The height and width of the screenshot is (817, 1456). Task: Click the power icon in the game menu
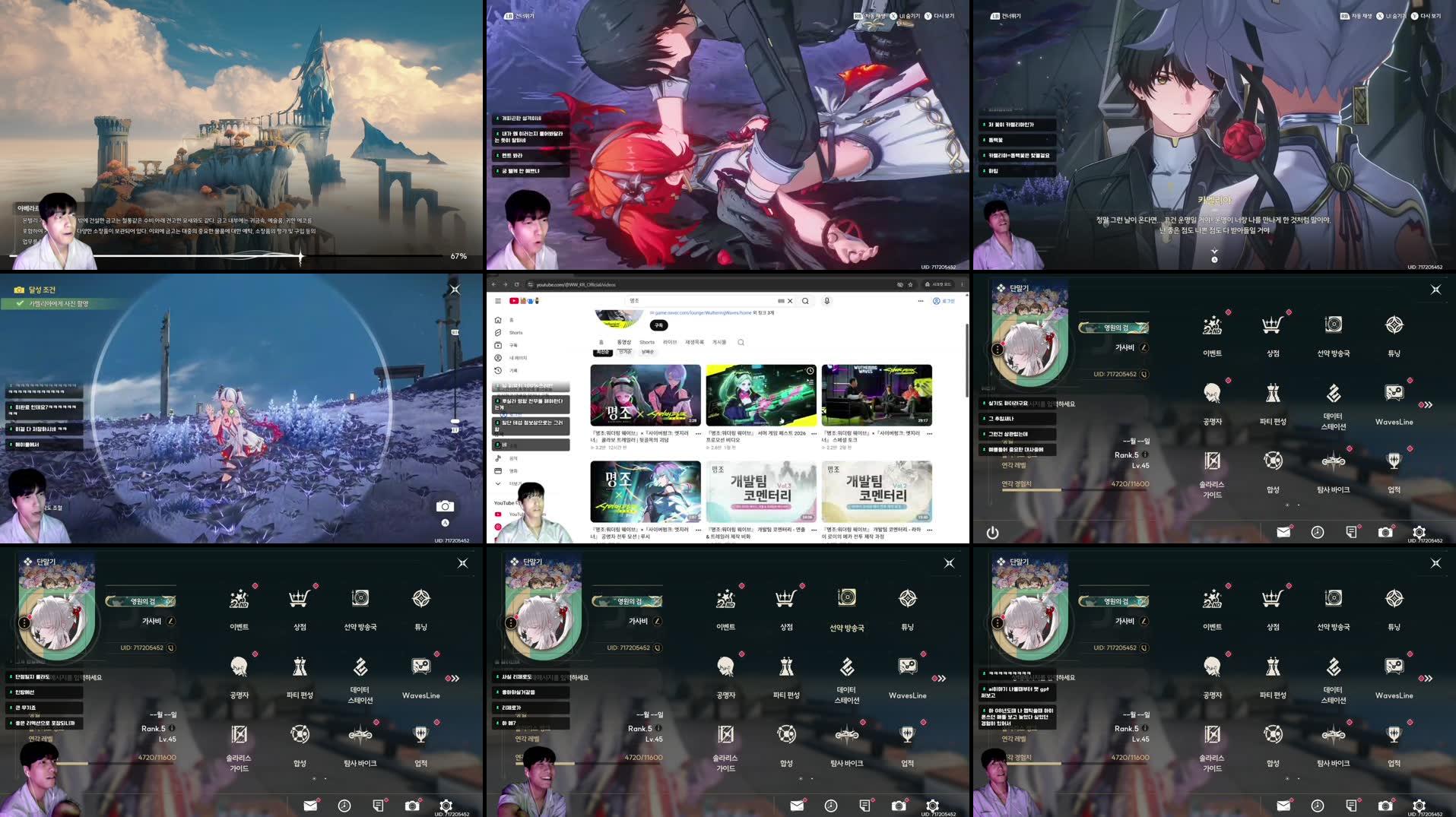(x=992, y=533)
